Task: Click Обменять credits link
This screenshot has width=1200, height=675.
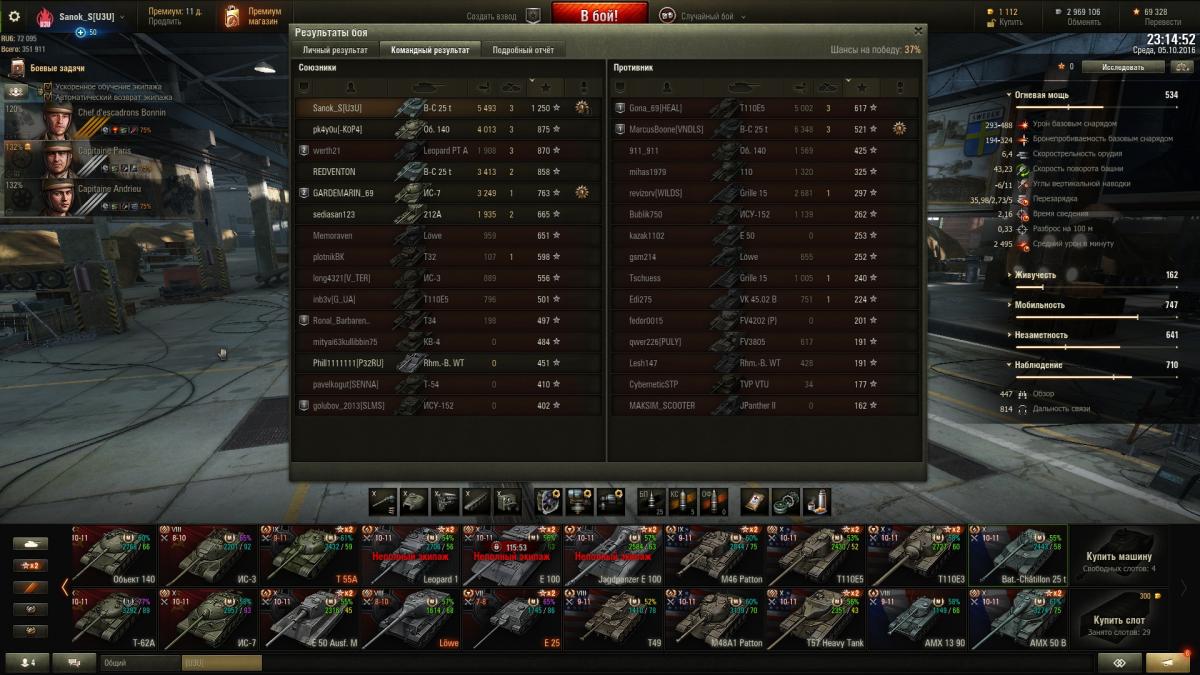Action: coord(1083,22)
